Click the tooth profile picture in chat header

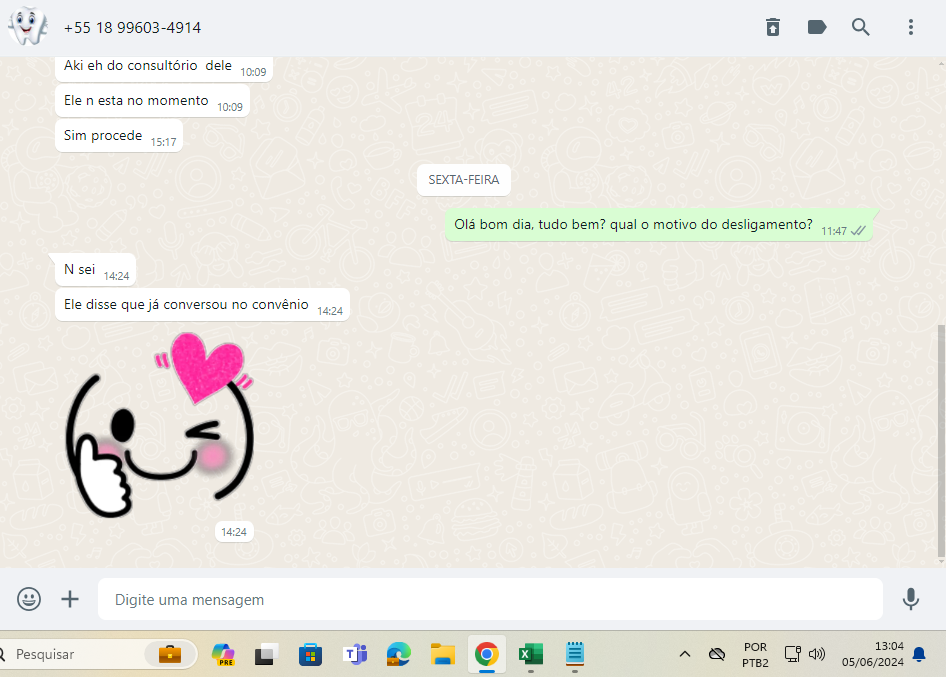click(x=27, y=27)
